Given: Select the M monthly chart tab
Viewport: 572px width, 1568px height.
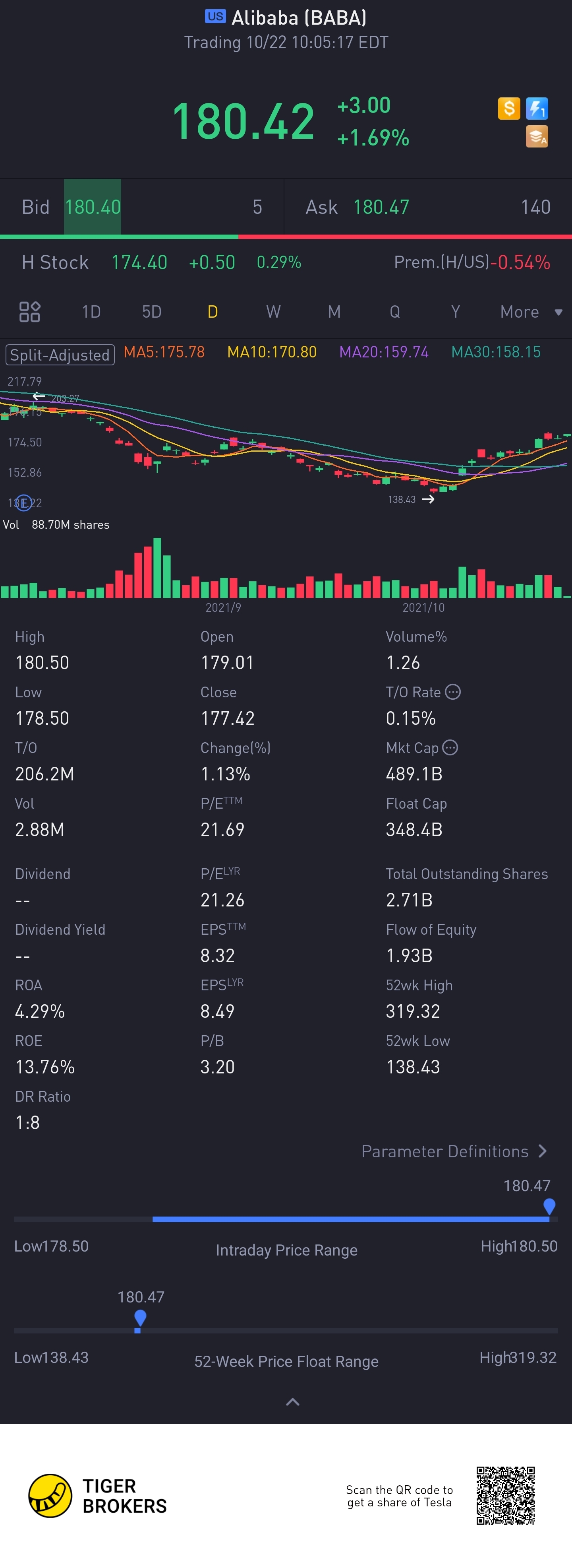Looking at the screenshot, I should pyautogui.click(x=334, y=312).
